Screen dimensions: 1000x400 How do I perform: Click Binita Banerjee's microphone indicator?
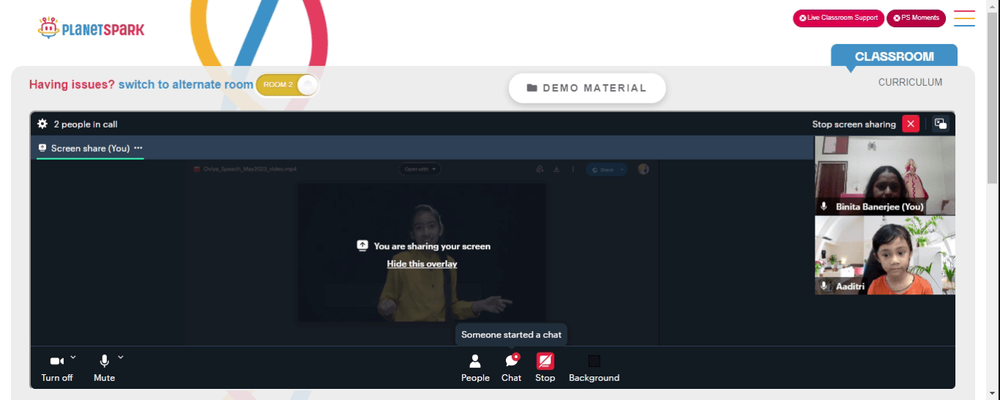(824, 206)
